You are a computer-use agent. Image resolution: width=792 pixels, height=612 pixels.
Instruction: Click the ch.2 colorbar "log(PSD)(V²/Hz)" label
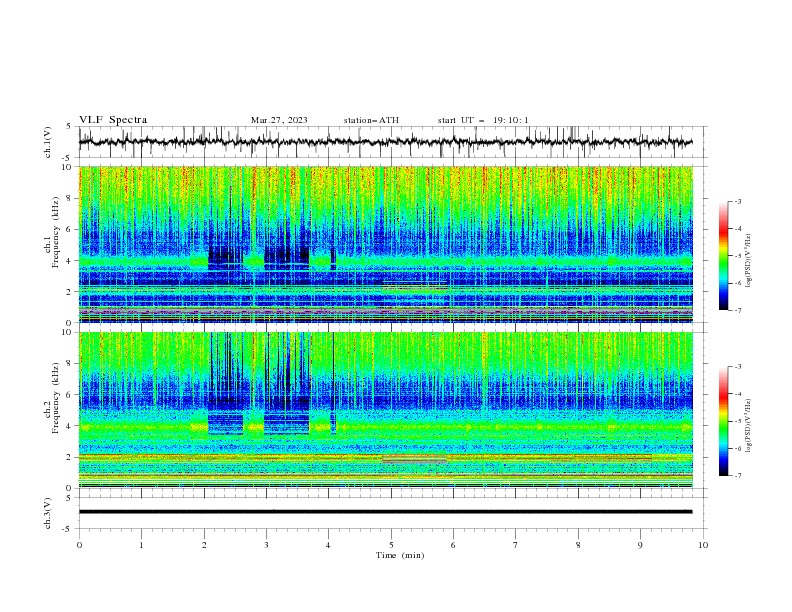tap(749, 426)
